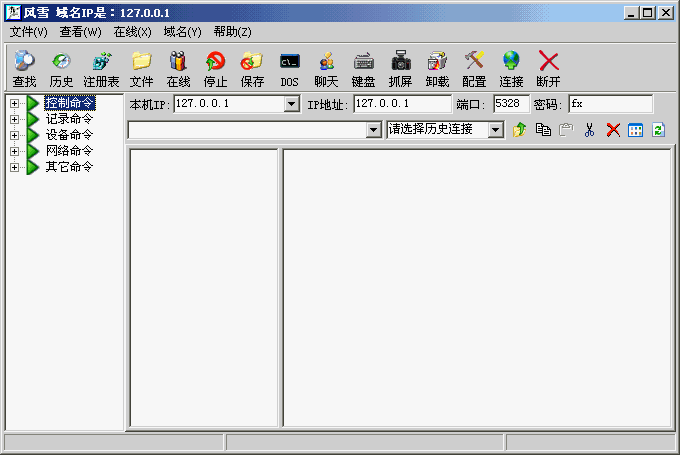Open the 注册表 (Registry) tool
The image size is (680, 455).
coord(101,68)
